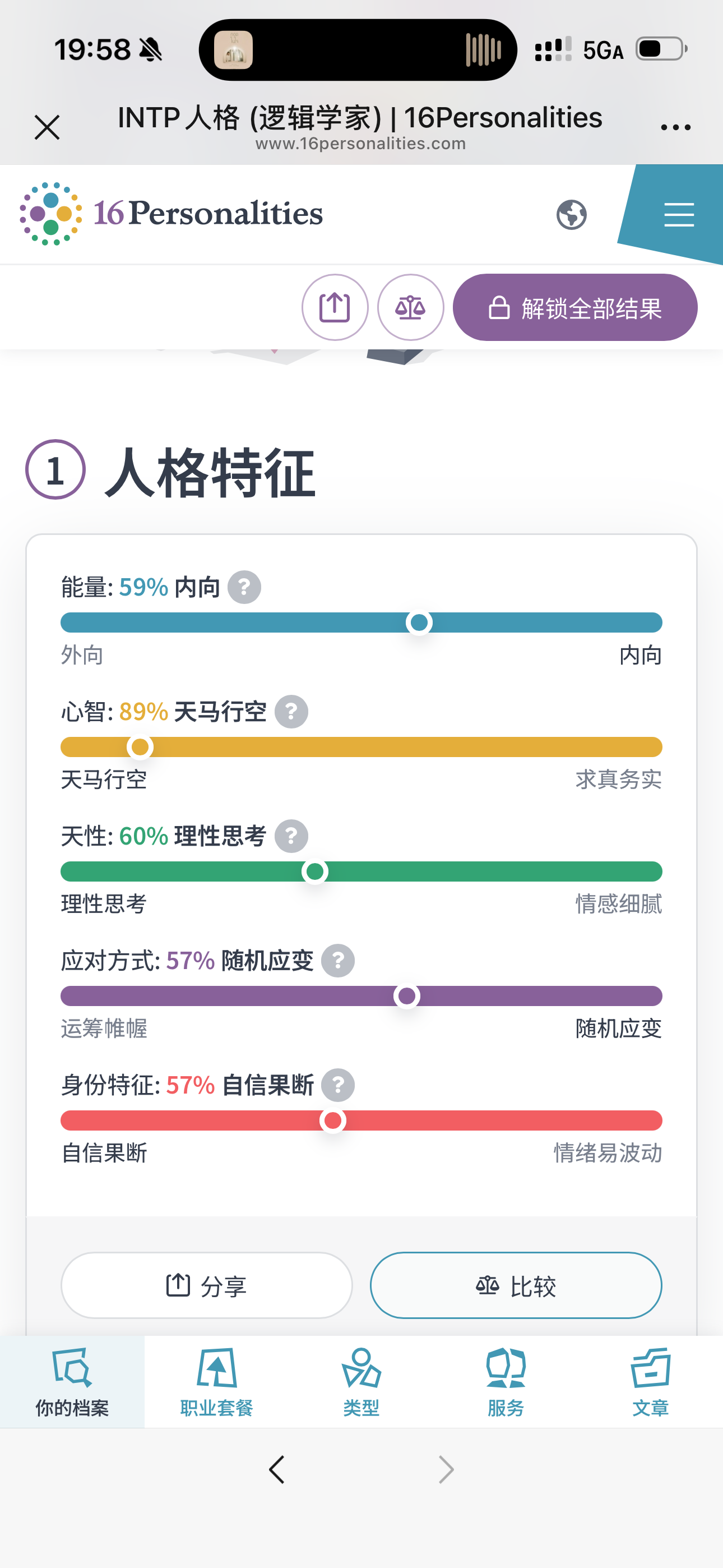The width and height of the screenshot is (723, 1568).
Task: Go to the 服务 tab
Action: click(x=506, y=1382)
